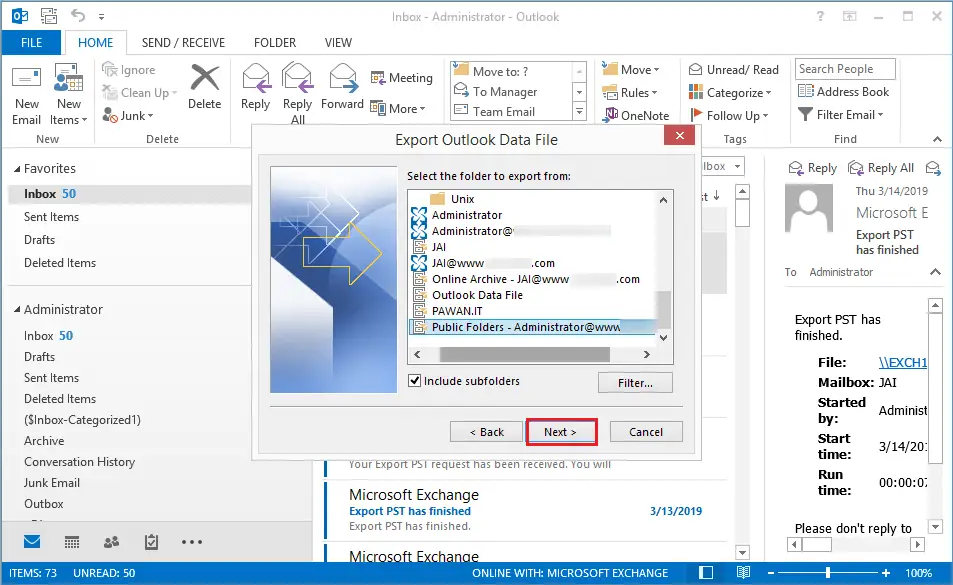Open the \\EXCH1 file link
Screen dimensions: 953x585
pyautogui.click(x=903, y=363)
